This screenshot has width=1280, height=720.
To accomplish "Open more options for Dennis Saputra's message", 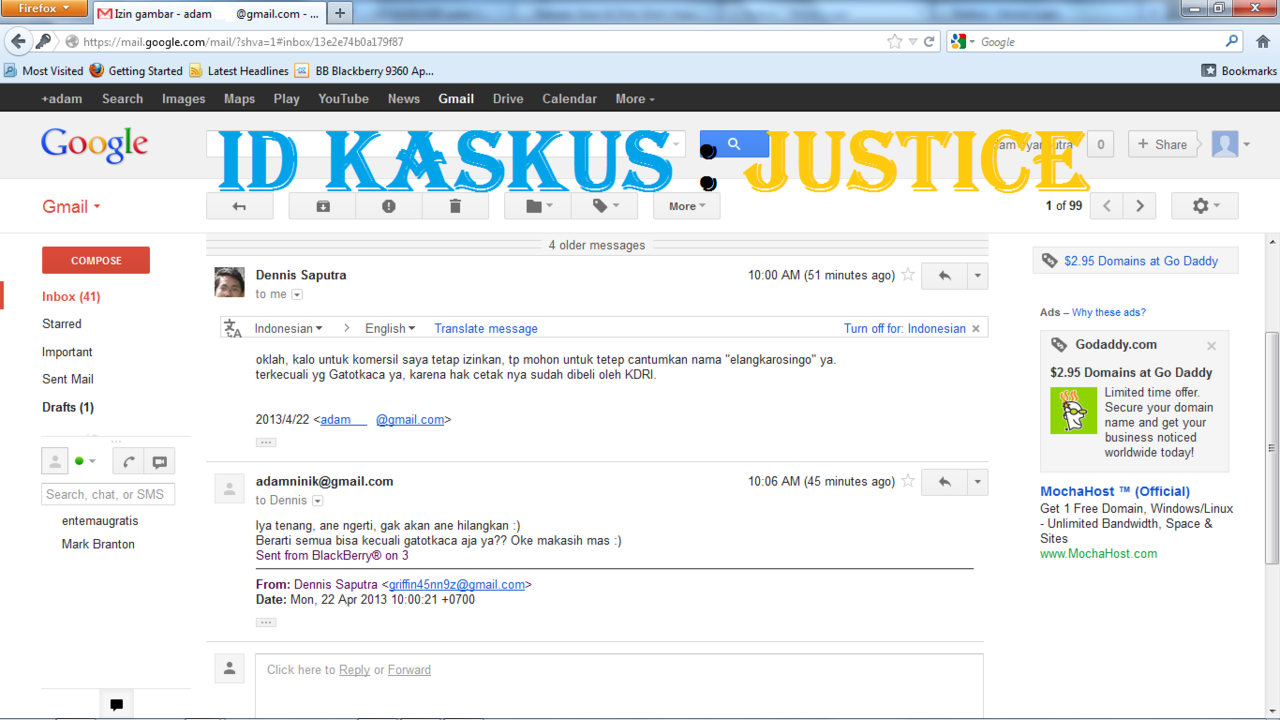I will (x=978, y=276).
